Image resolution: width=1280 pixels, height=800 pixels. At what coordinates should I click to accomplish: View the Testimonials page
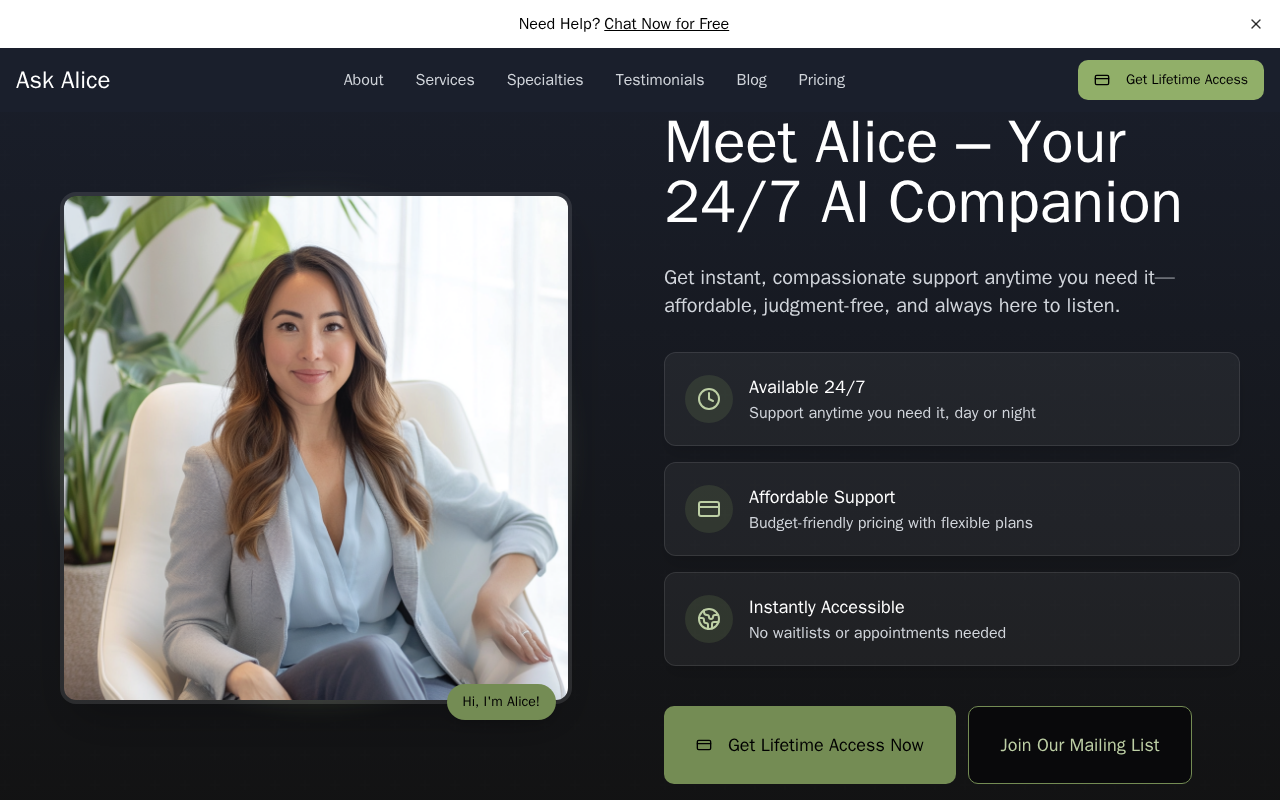[660, 80]
